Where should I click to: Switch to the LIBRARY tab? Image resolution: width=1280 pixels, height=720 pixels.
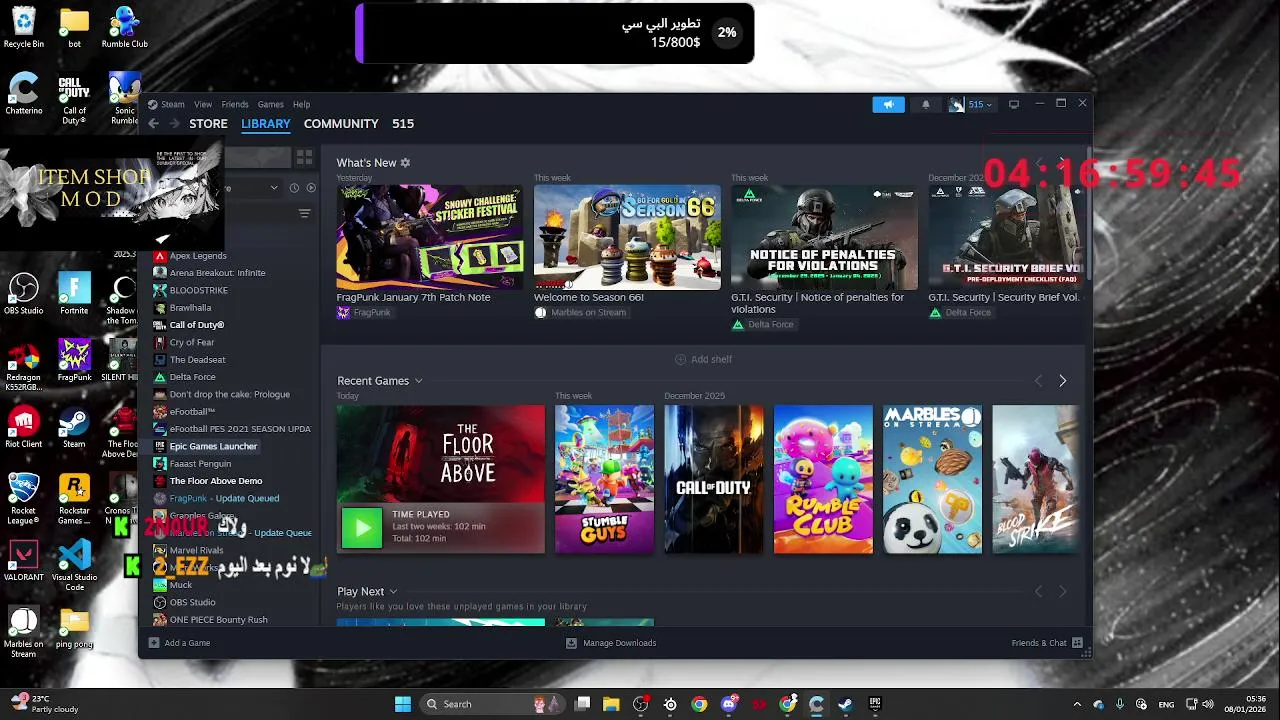point(266,123)
